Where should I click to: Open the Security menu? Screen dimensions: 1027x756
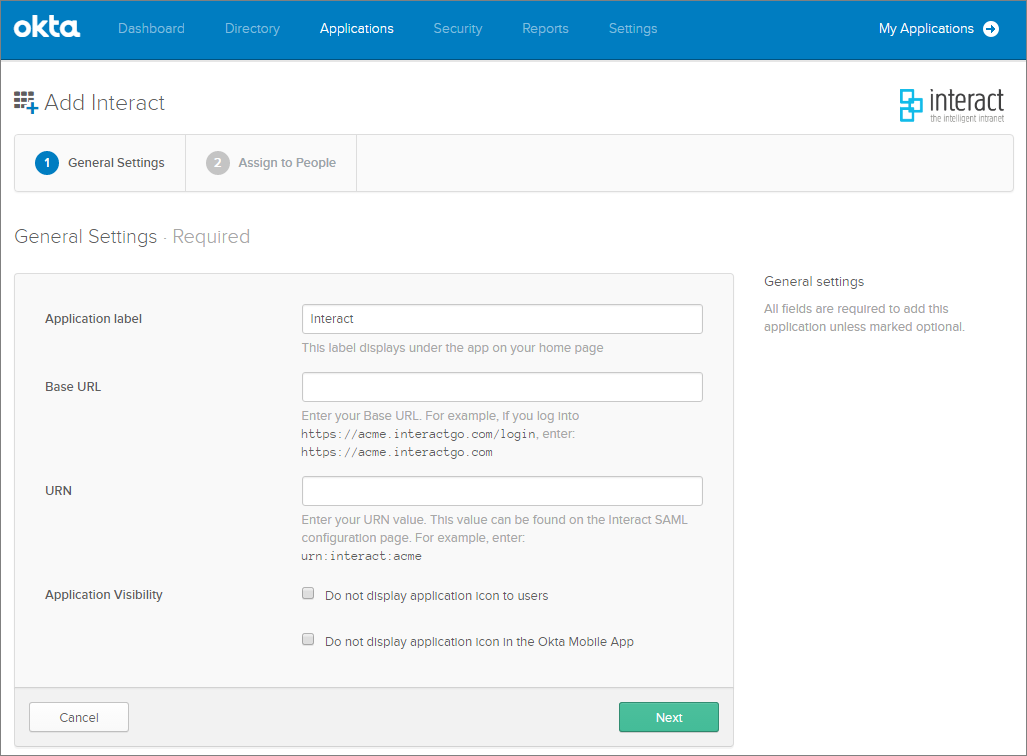(x=458, y=29)
